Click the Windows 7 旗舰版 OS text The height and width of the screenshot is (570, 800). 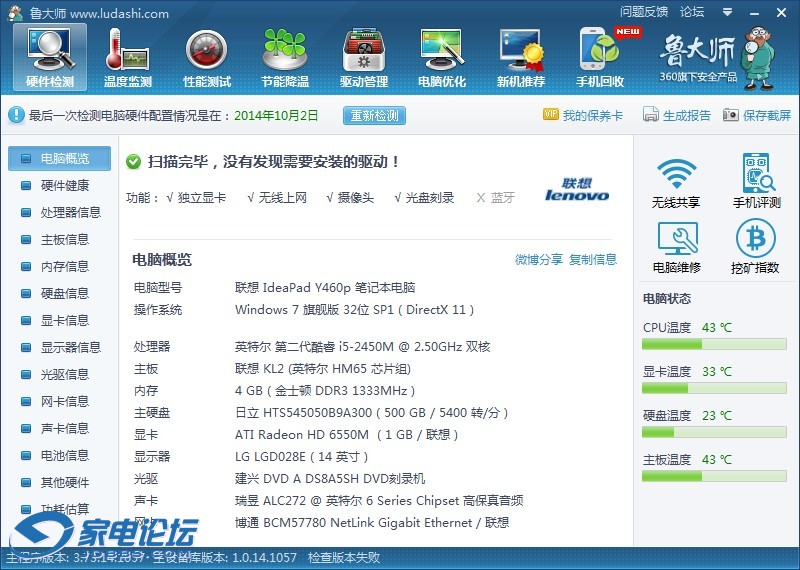coord(355,310)
